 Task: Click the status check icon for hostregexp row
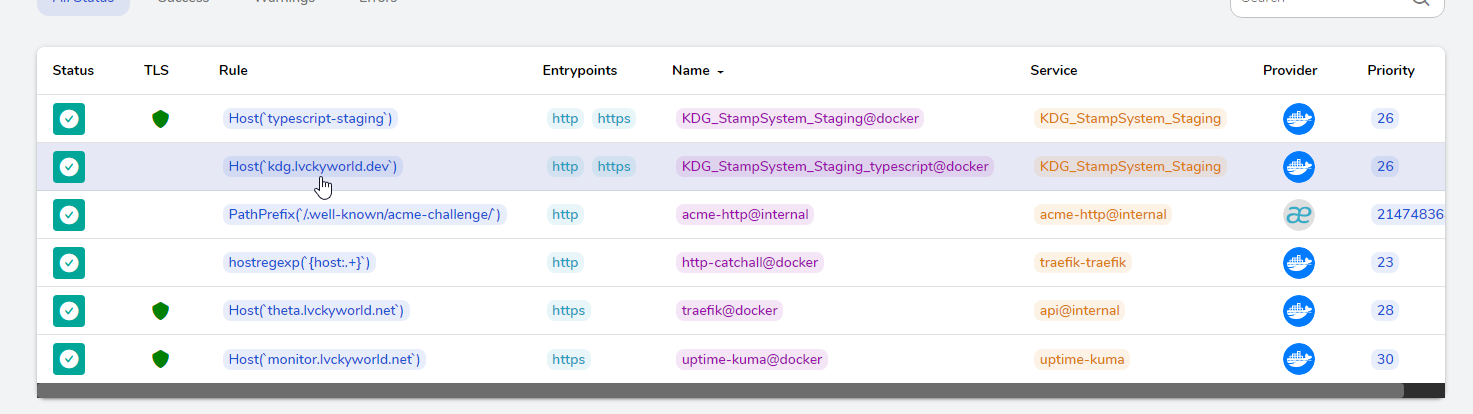tap(69, 263)
